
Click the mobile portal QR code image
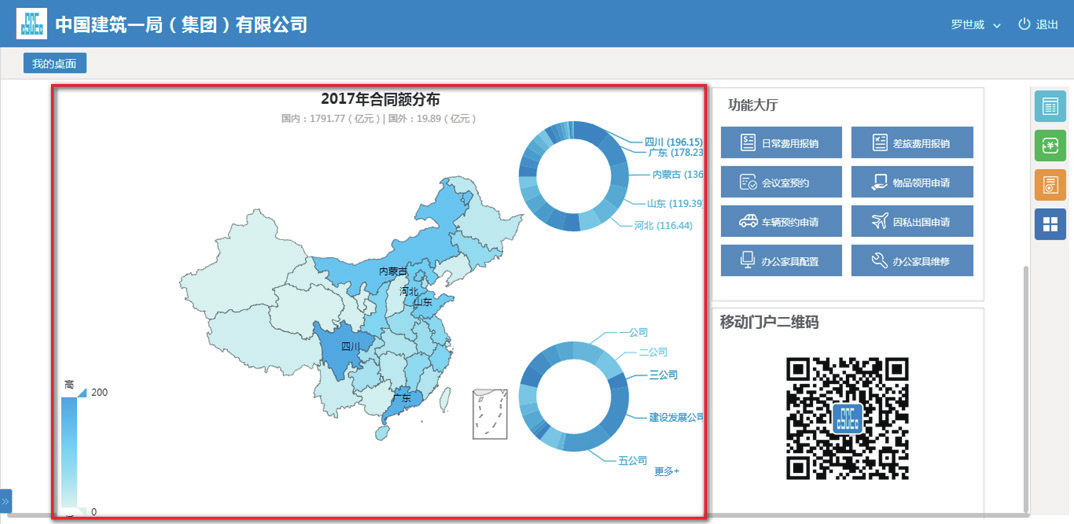point(847,418)
